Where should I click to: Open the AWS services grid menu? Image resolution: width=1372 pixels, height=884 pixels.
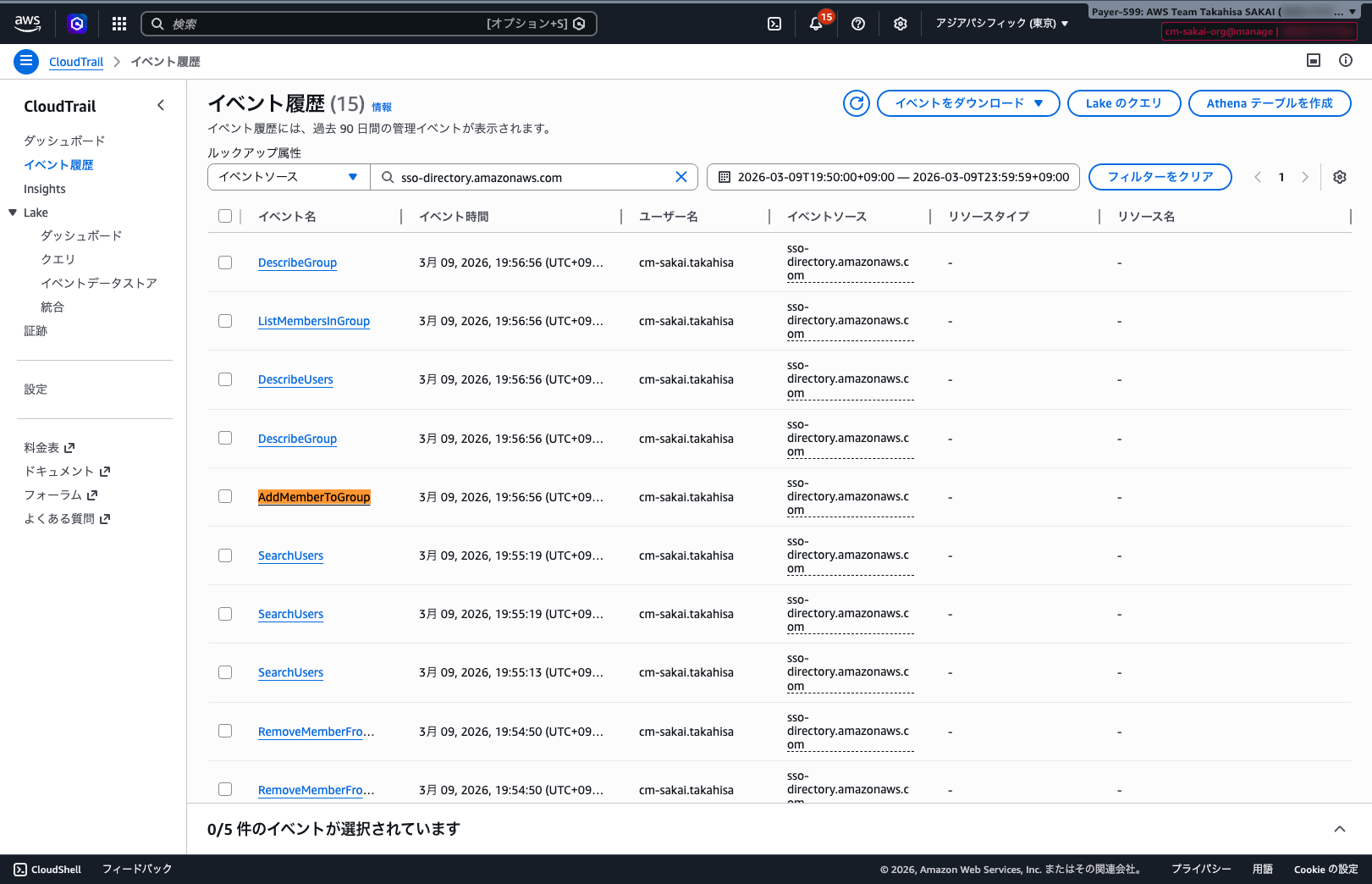(x=119, y=24)
